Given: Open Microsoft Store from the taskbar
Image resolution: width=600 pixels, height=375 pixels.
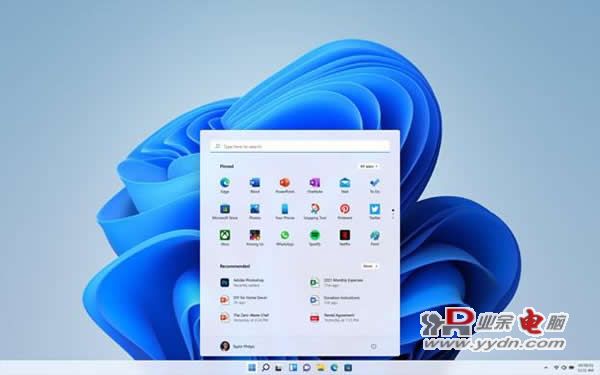Looking at the screenshot, I should [x=348, y=368].
